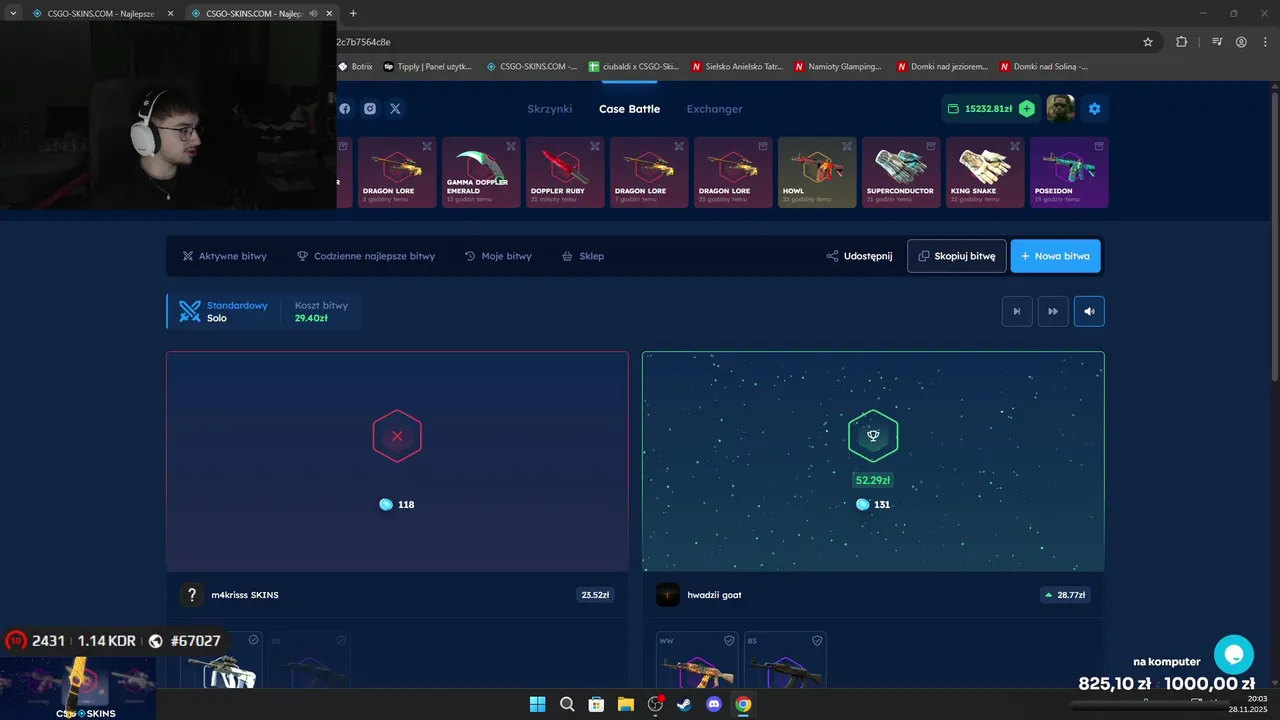The image size is (1280, 720).
Task: Click the skip-to-next playback button
Action: 1017,311
